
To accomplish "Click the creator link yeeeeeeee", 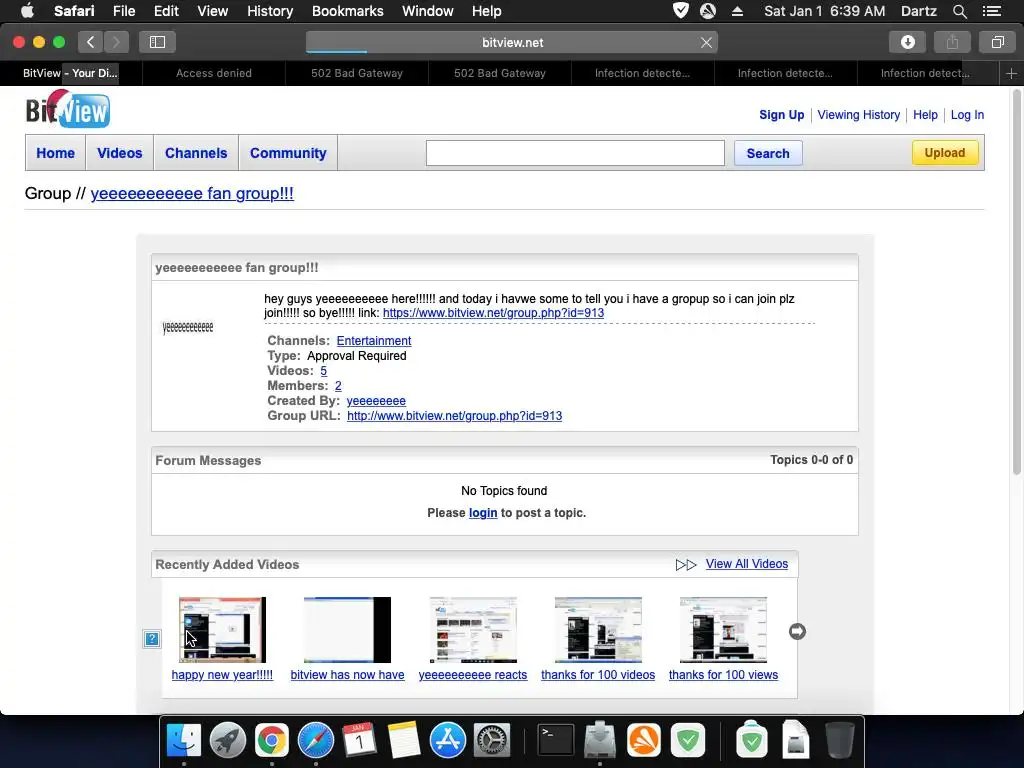I will [376, 401].
